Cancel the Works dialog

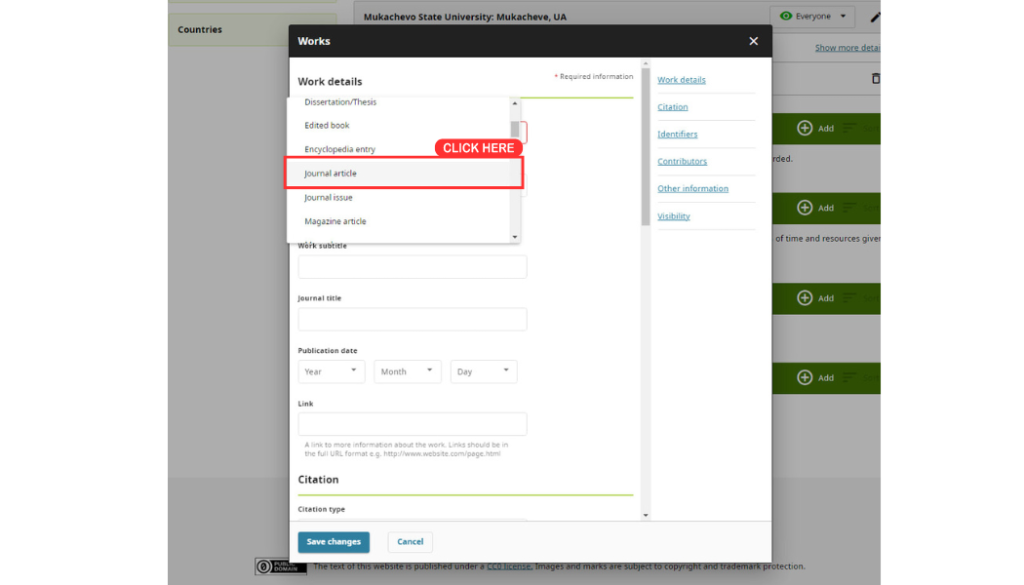click(410, 542)
